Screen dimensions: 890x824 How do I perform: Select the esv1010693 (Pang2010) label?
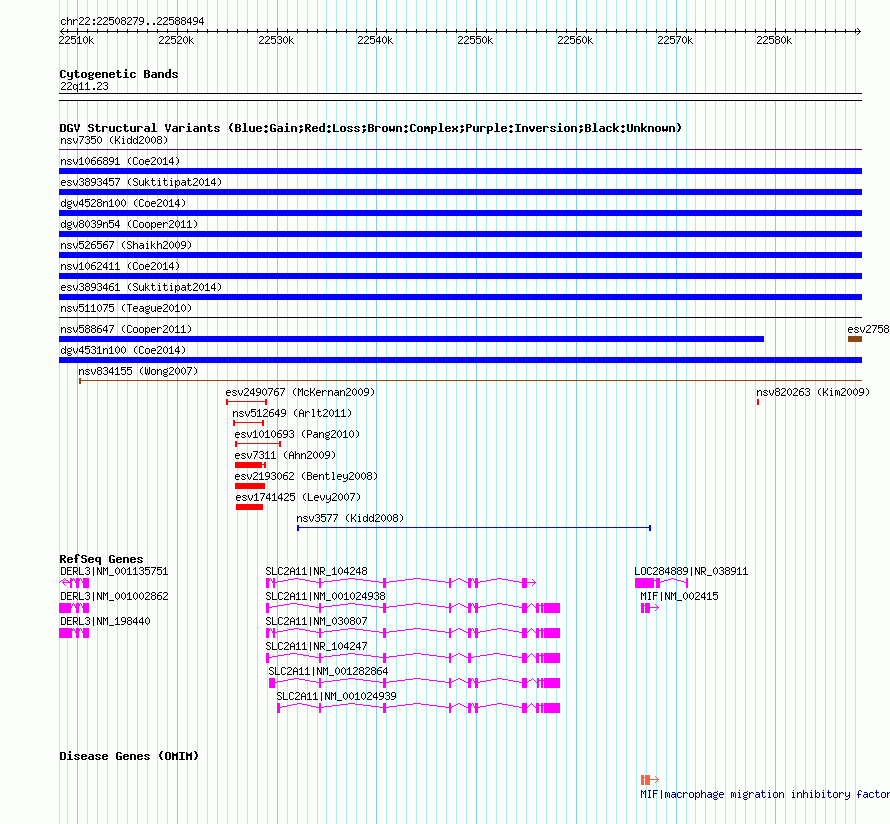297,434
